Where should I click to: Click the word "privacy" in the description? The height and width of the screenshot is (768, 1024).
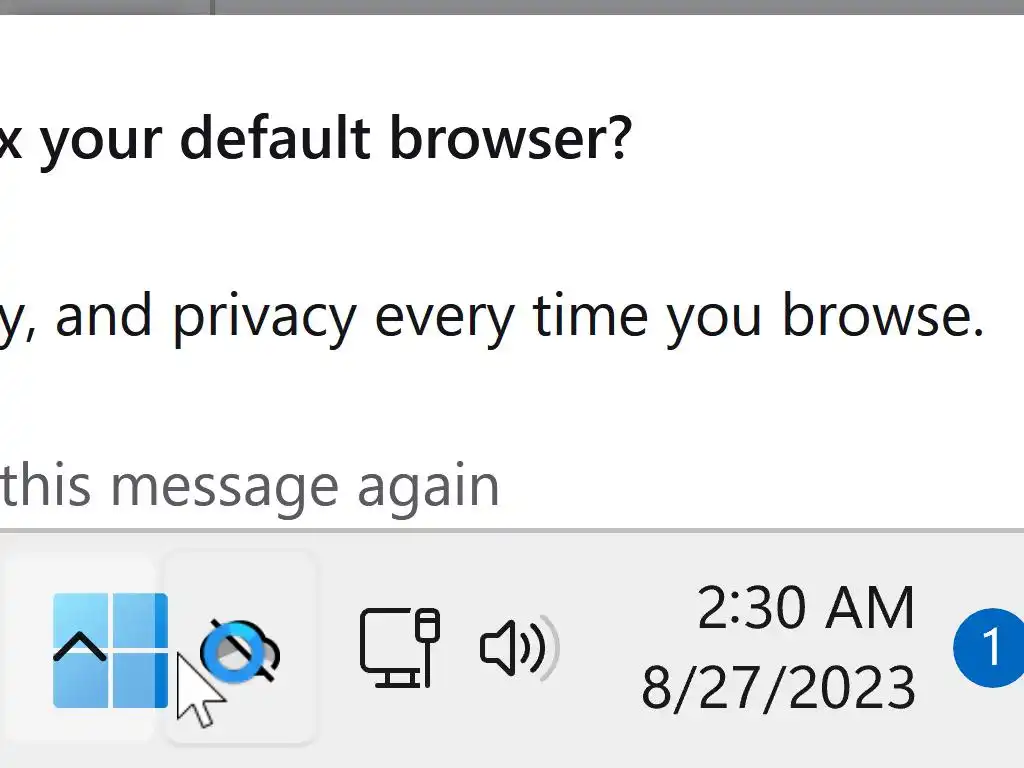[264, 317]
